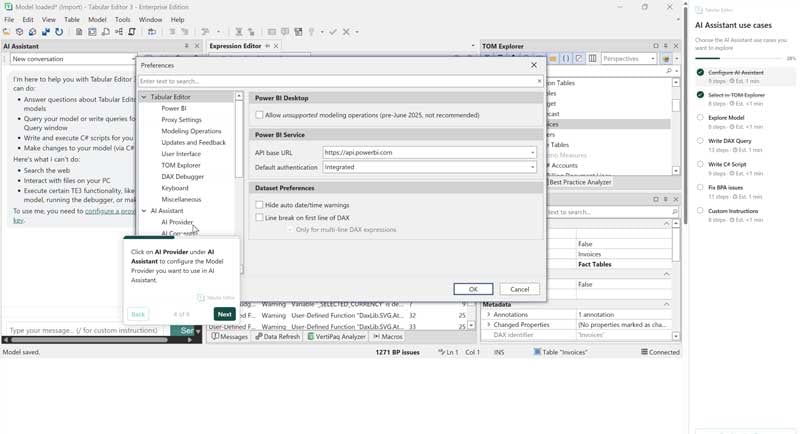Switch to the Macros tab
The image size is (800, 434).
[x=388, y=337]
